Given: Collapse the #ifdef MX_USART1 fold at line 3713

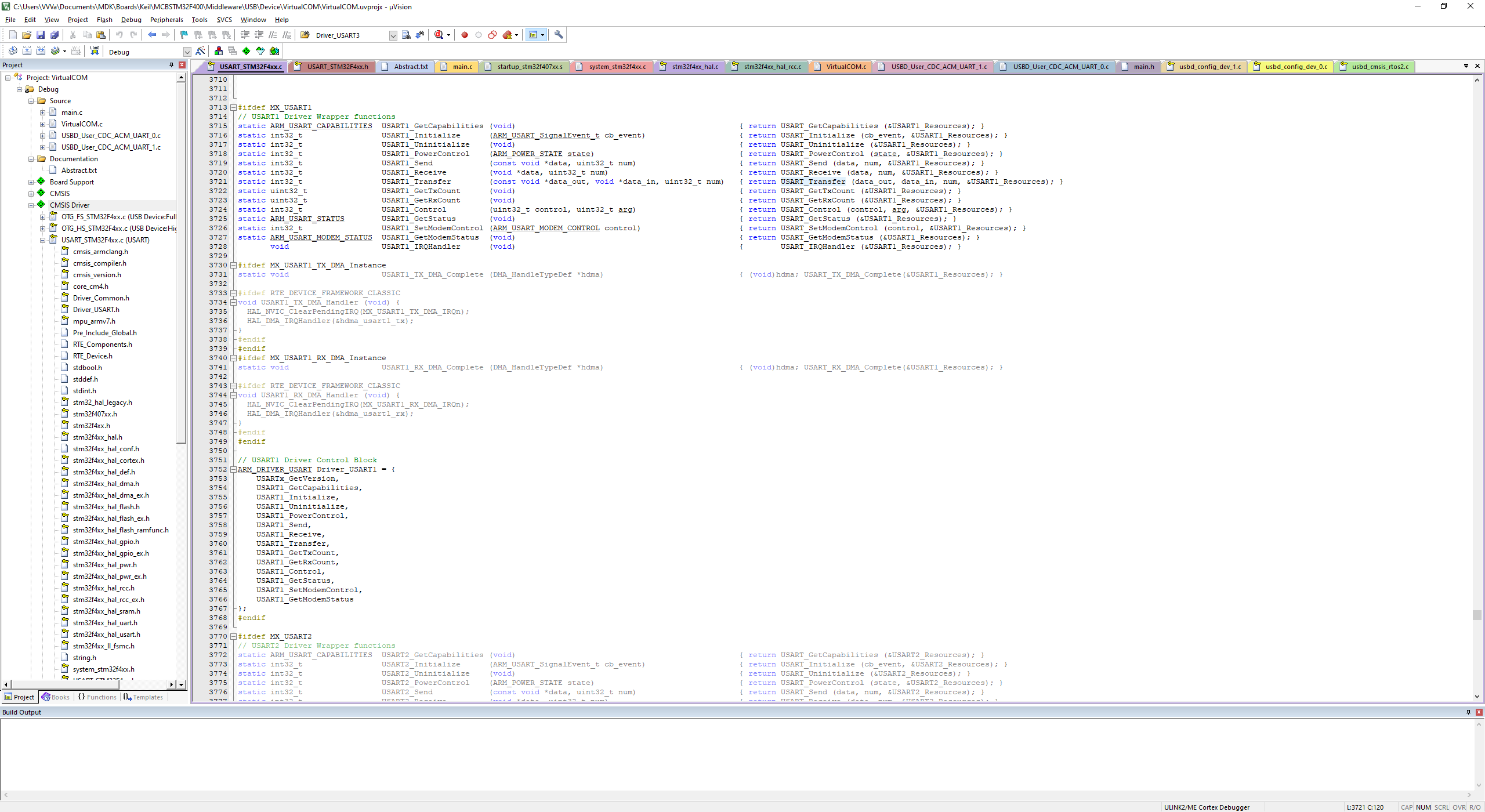Looking at the screenshot, I should [233, 107].
